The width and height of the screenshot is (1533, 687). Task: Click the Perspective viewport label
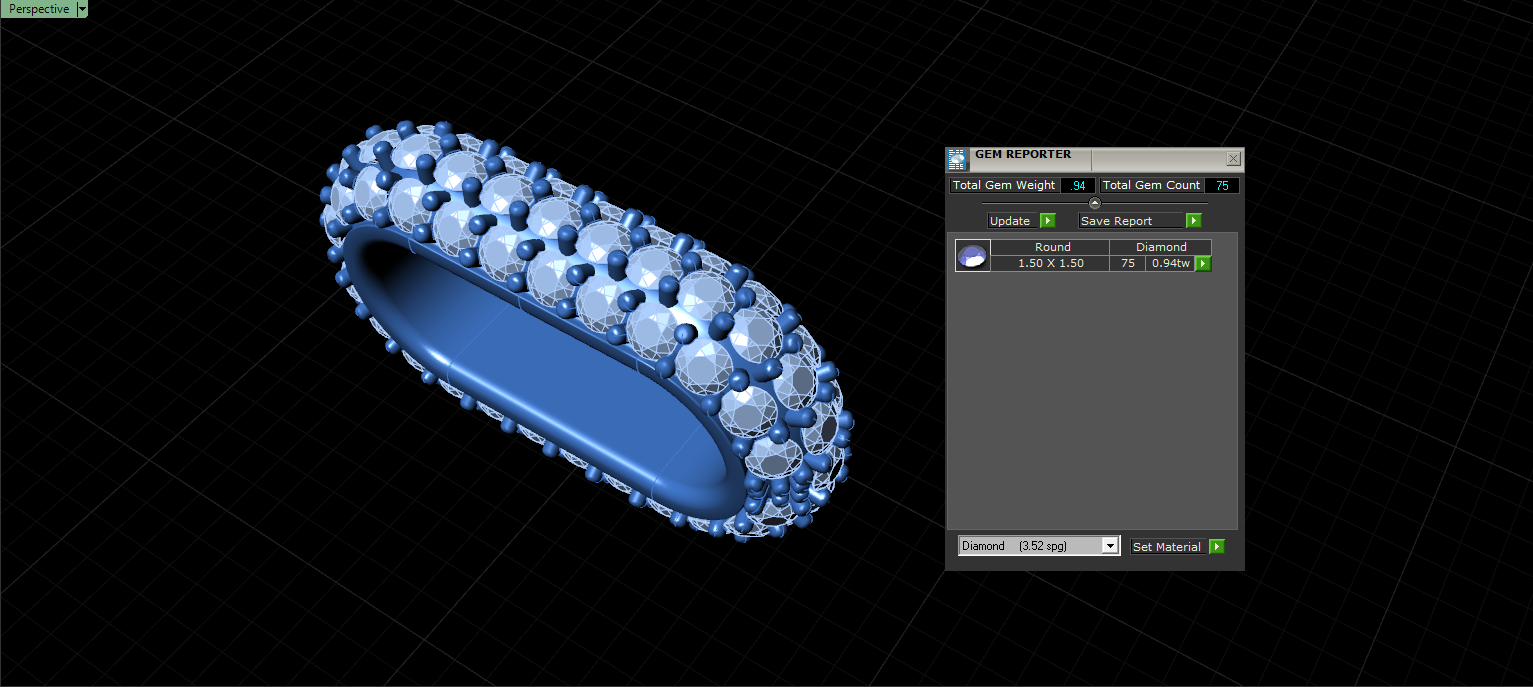click(x=39, y=9)
